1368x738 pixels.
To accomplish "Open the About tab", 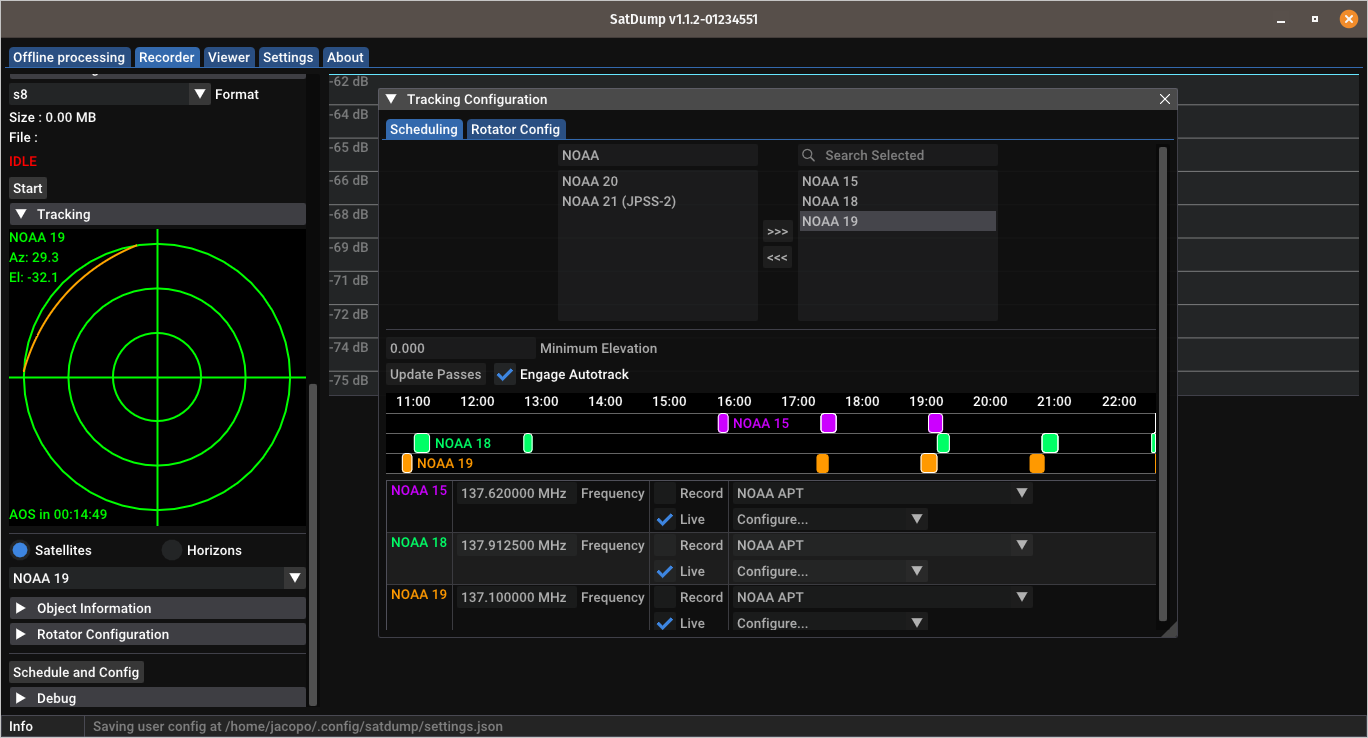I will point(346,57).
